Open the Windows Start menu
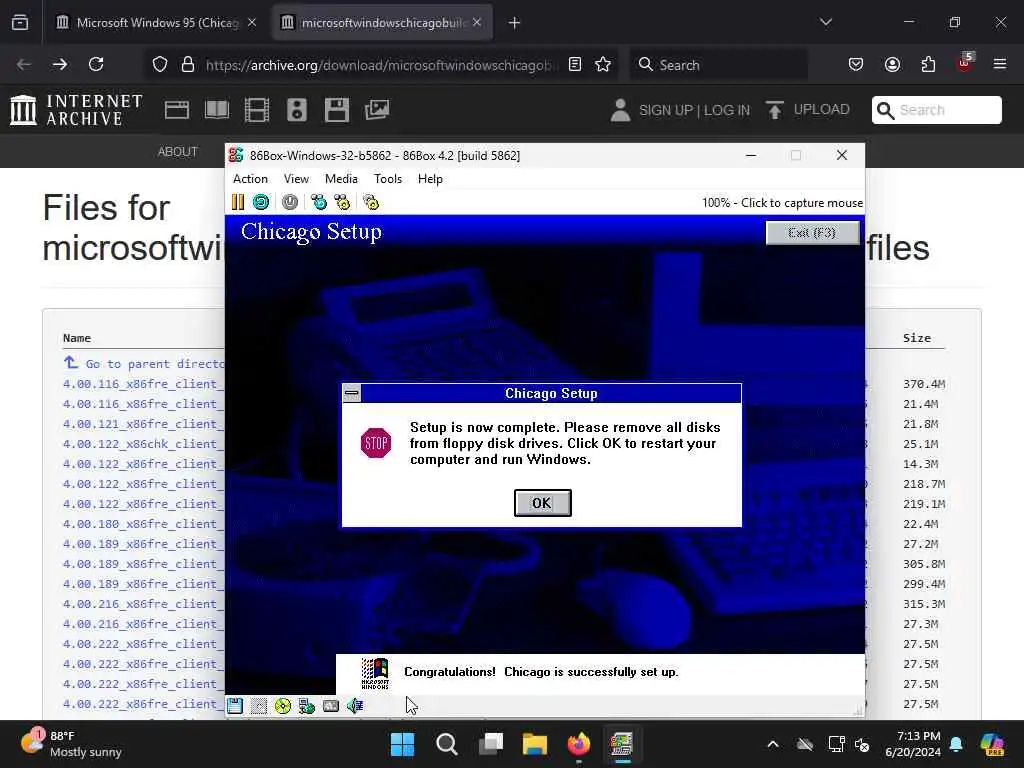The image size is (1024, 768). point(402,744)
